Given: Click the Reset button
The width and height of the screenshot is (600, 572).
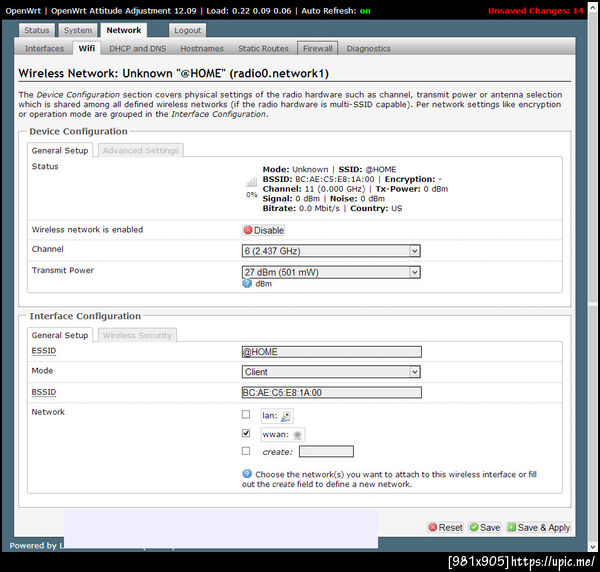Looking at the screenshot, I should tap(445, 527).
